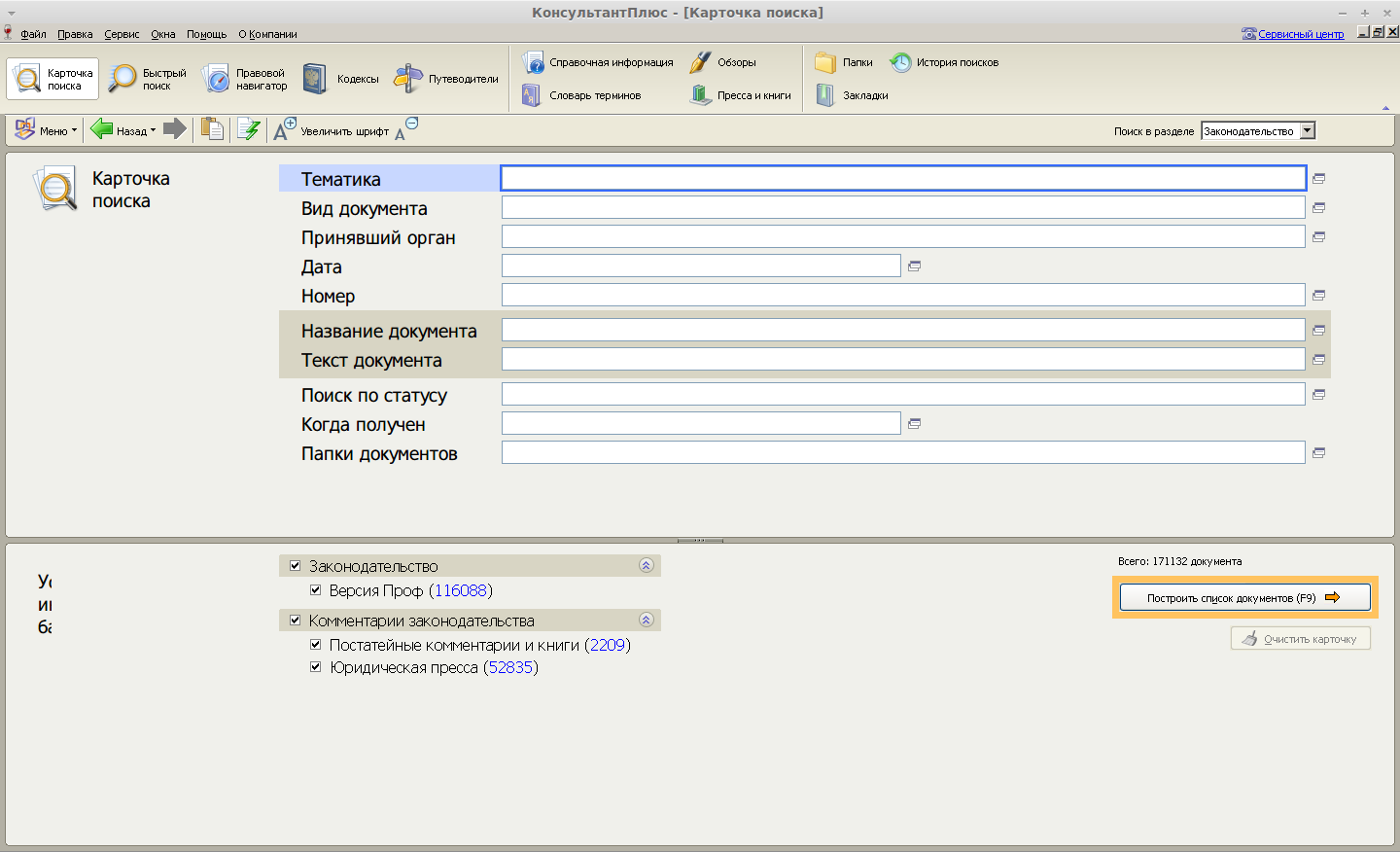Open Закладки bookmarks

pyautogui.click(x=853, y=95)
